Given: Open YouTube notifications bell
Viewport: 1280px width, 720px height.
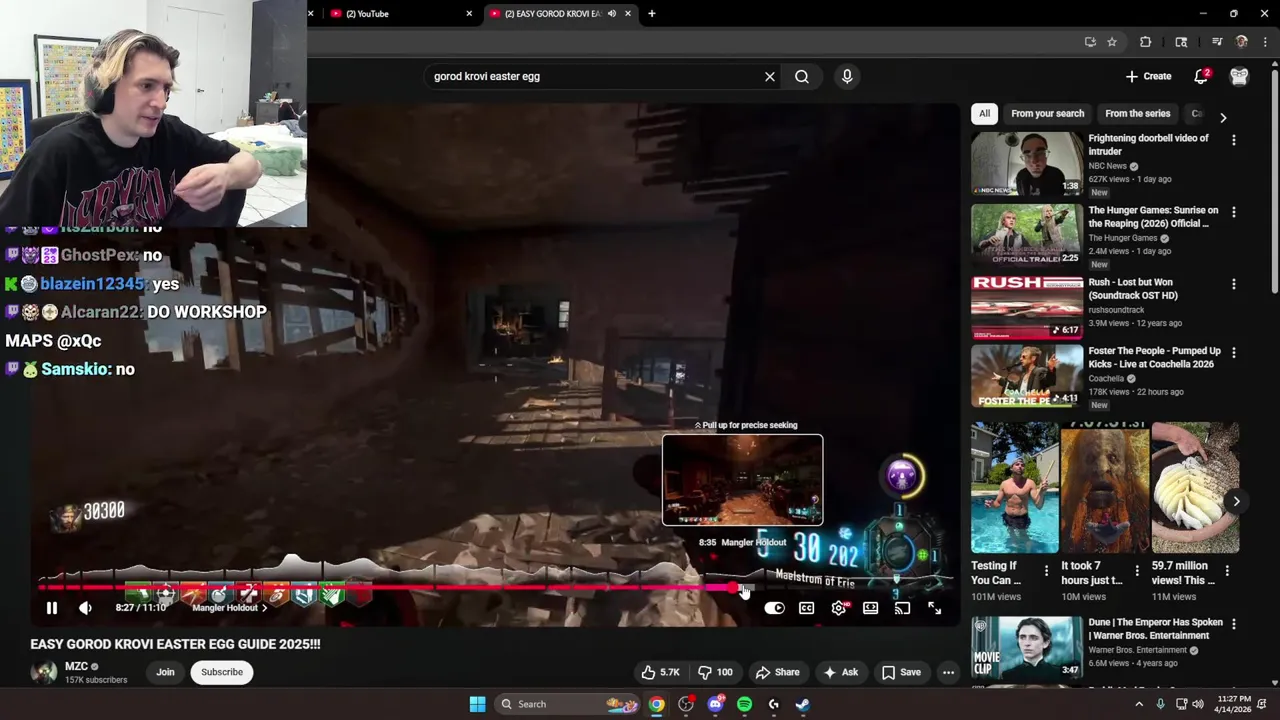Looking at the screenshot, I should click(1201, 76).
